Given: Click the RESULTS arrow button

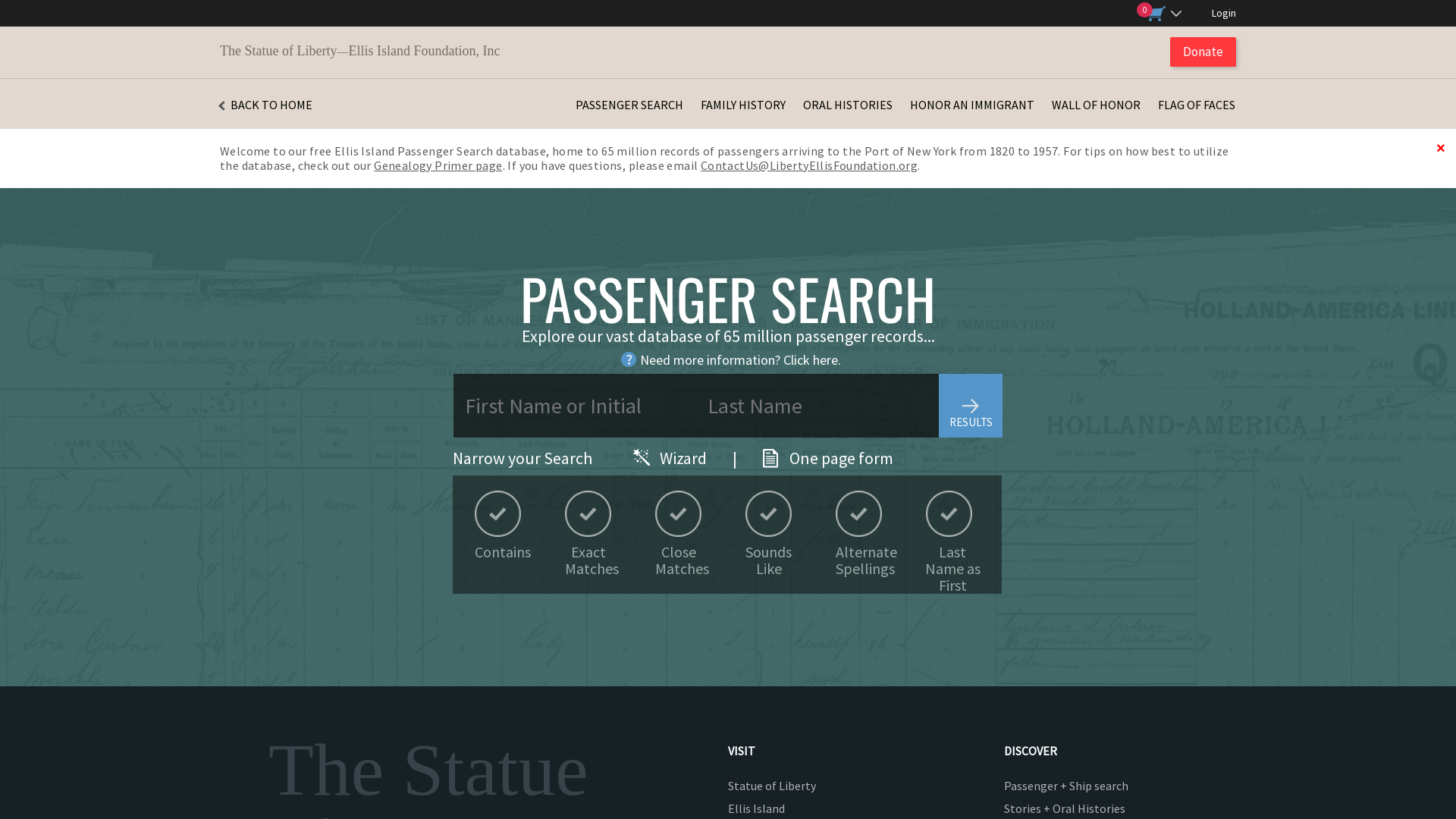Looking at the screenshot, I should (971, 406).
